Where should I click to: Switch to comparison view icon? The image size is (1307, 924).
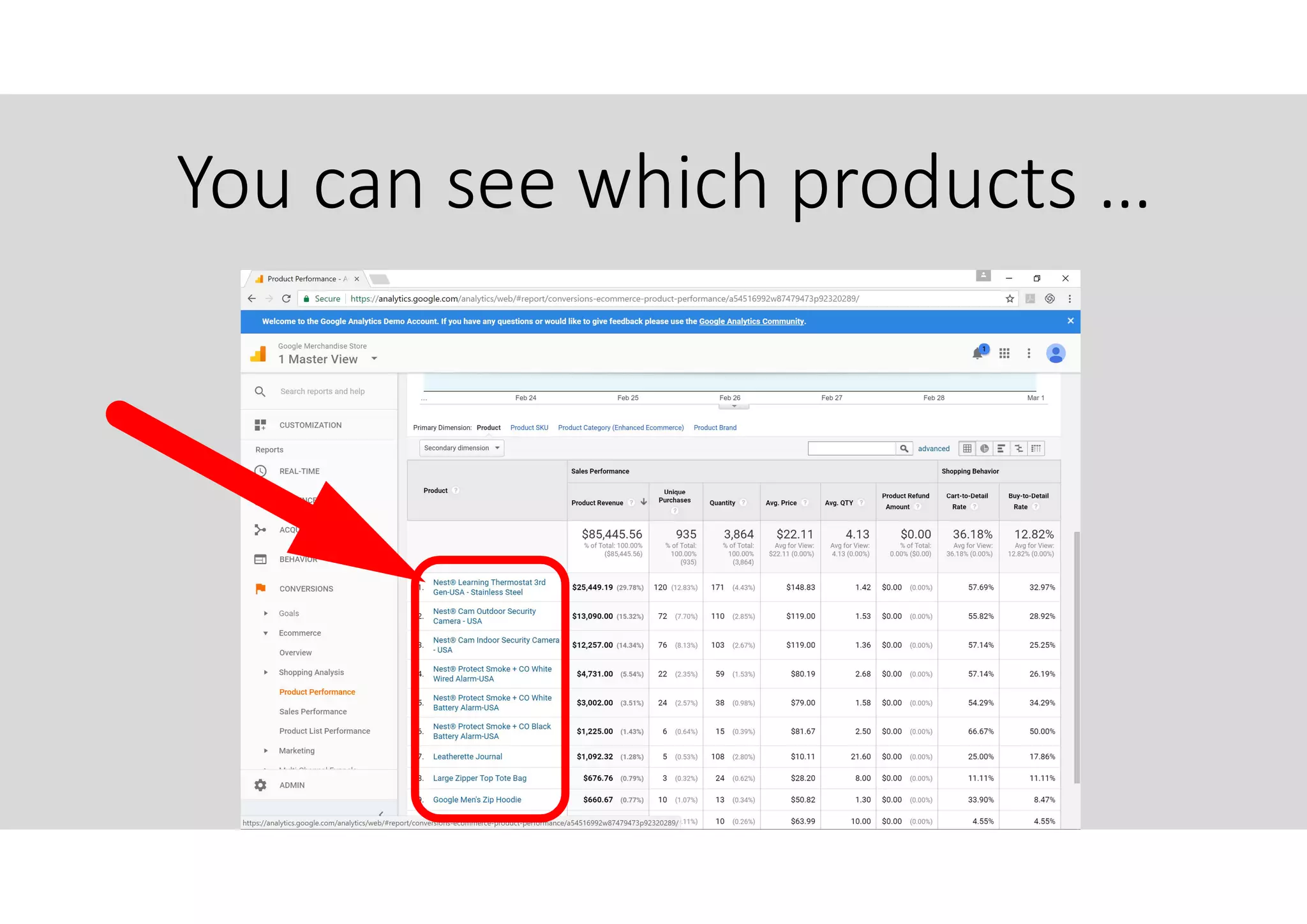1019,449
